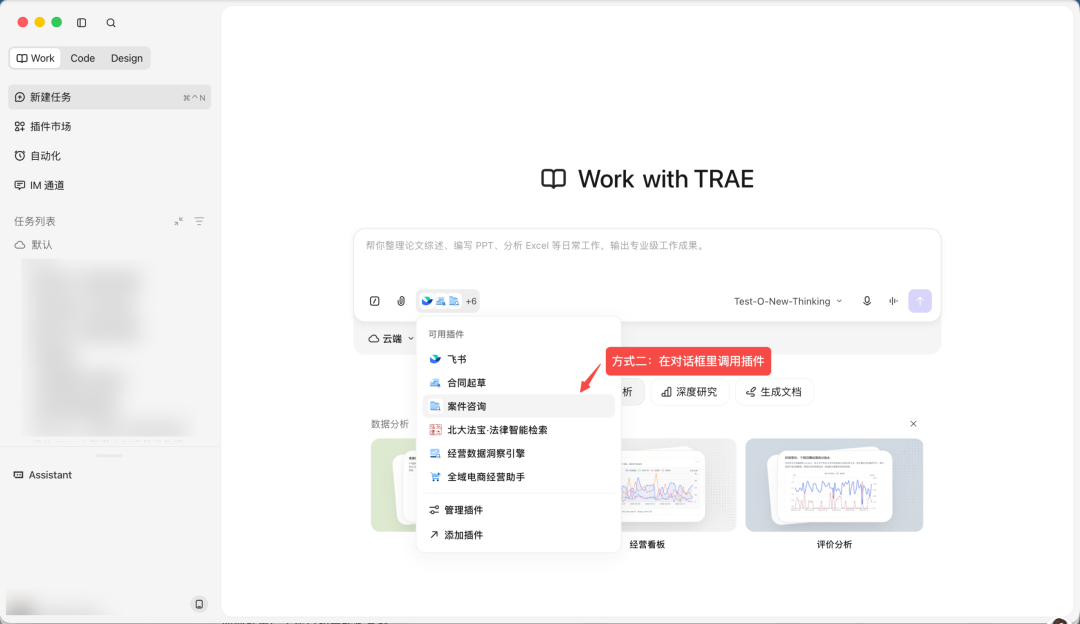
Task: Select the 合同起草 plugin
Action: click(x=518, y=383)
